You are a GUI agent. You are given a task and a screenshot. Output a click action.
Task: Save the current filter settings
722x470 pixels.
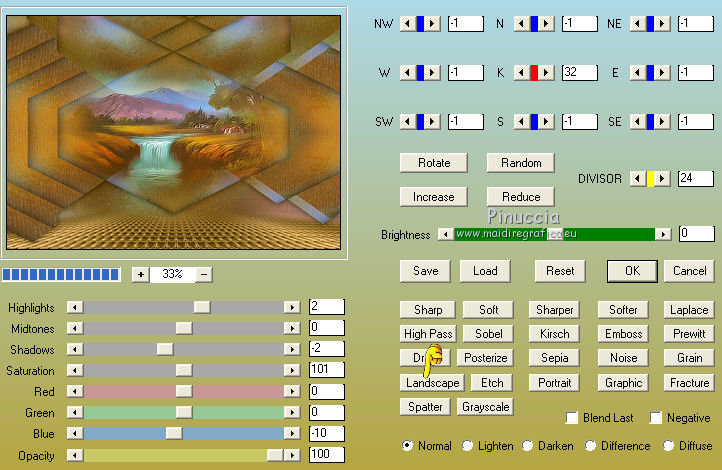click(x=425, y=271)
